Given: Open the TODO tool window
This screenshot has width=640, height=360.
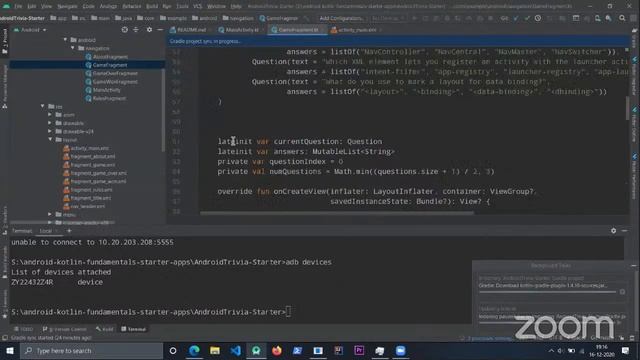Looking at the screenshot, I should 24,329.
